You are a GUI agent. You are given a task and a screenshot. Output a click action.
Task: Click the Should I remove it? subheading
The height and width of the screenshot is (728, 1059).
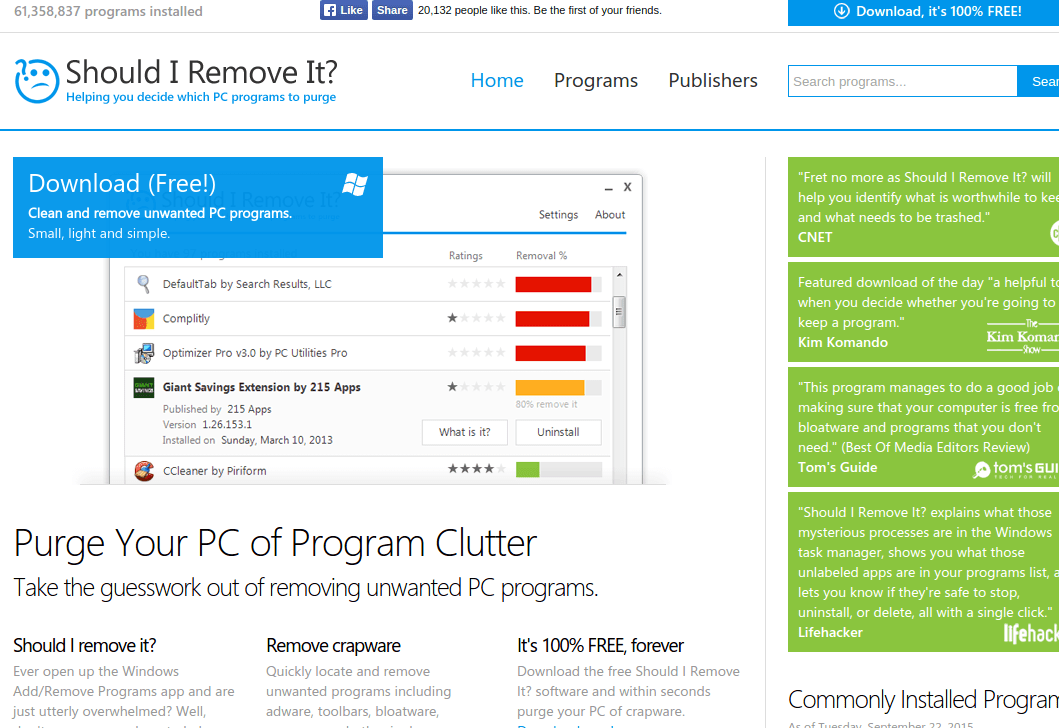coord(84,646)
